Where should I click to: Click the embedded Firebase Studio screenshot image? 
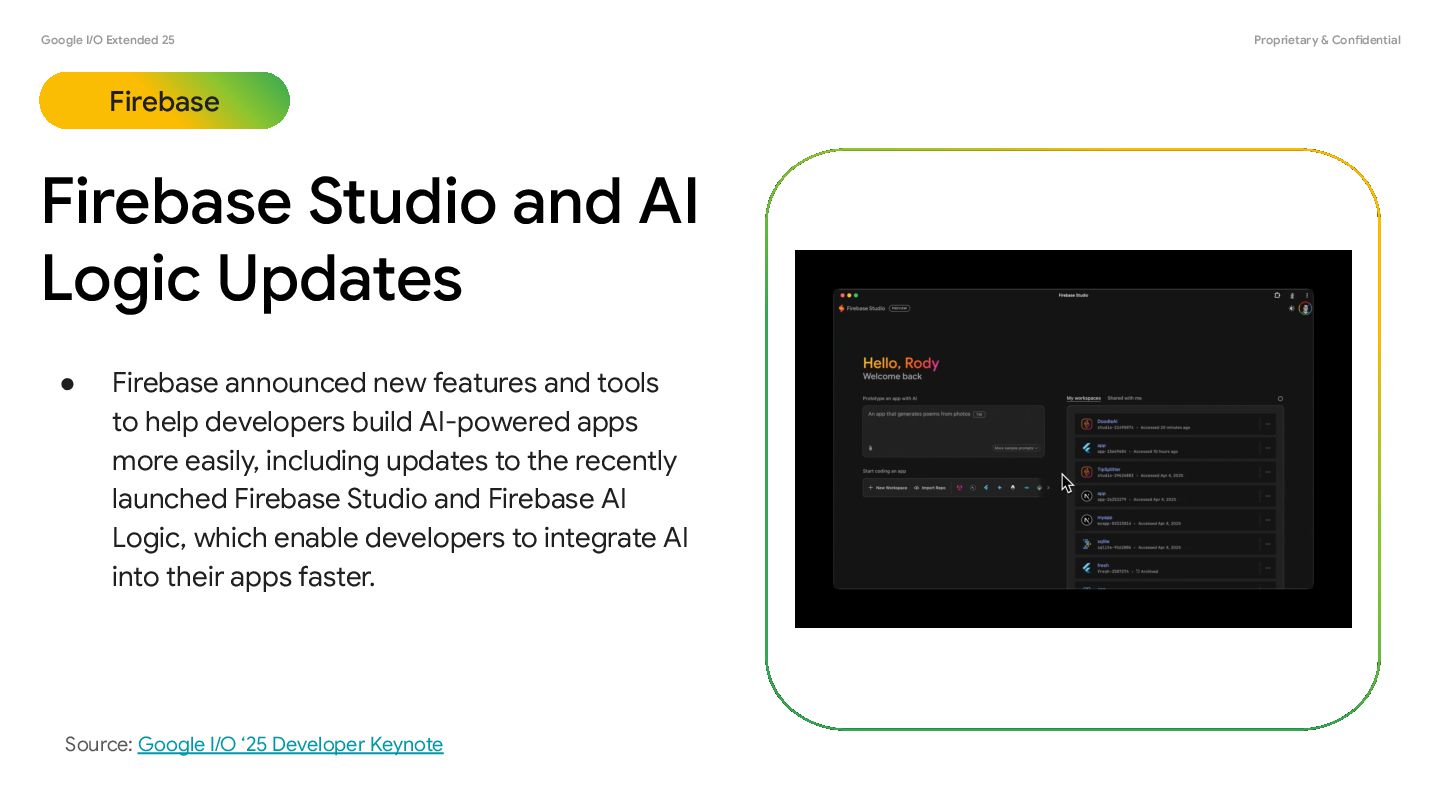point(1073,439)
